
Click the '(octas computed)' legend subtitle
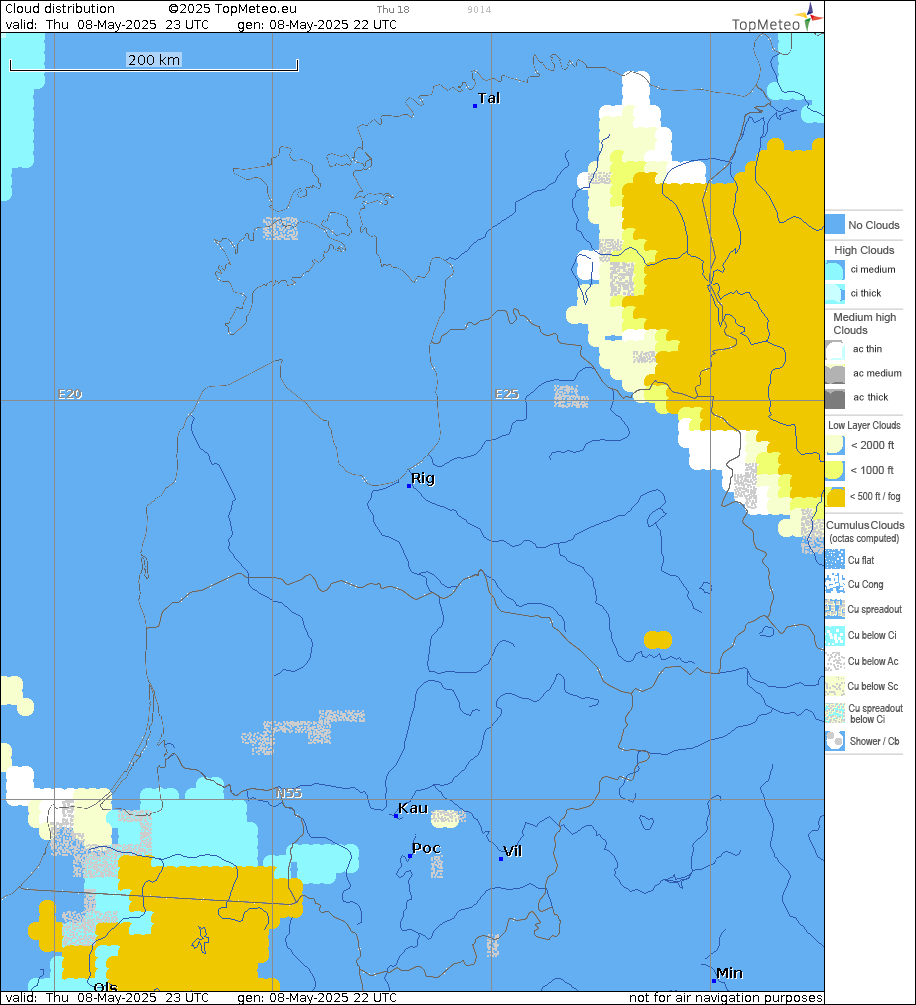864,538
